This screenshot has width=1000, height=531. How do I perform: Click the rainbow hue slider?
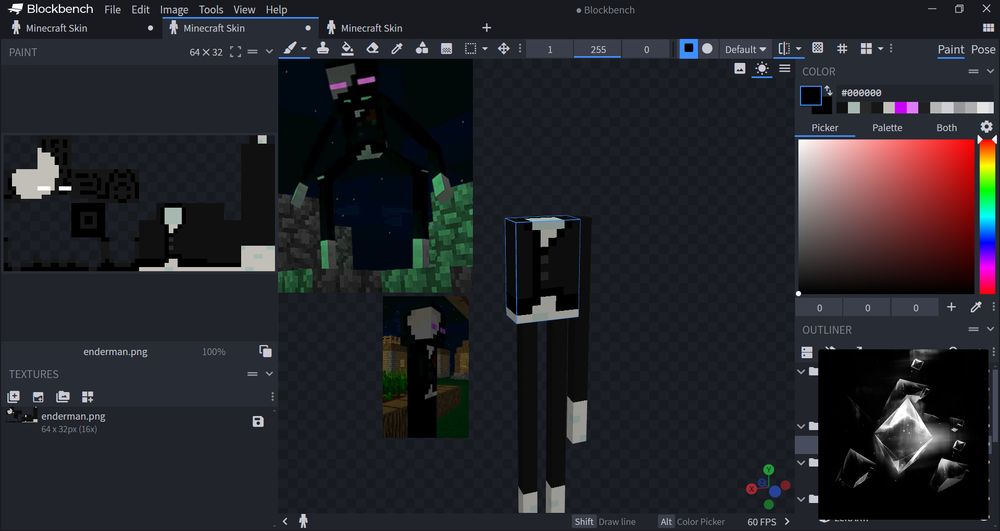coord(987,217)
